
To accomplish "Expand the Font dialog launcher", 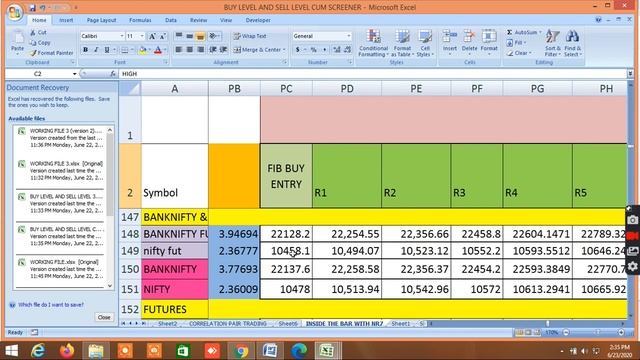I will click(x=166, y=62).
